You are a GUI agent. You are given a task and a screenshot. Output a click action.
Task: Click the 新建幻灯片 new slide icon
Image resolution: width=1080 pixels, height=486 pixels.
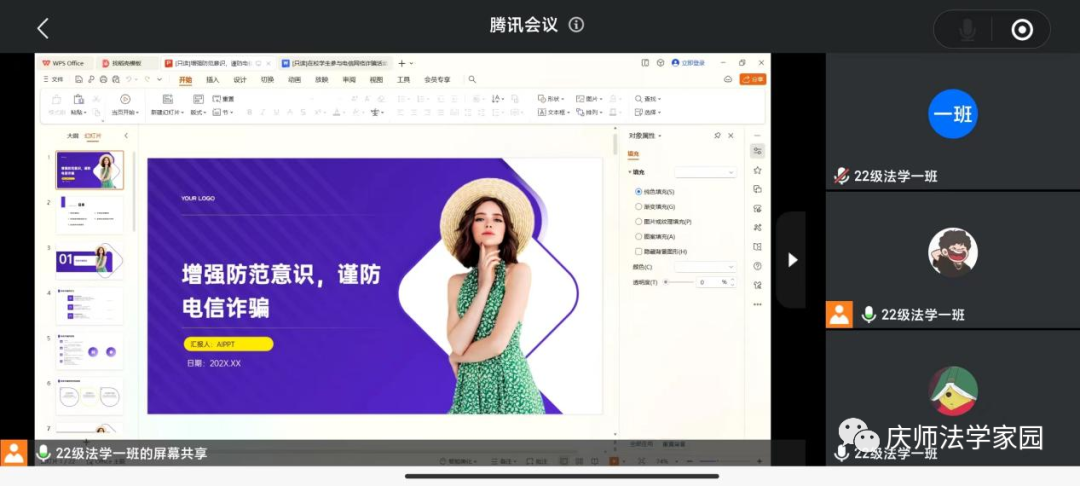click(166, 100)
